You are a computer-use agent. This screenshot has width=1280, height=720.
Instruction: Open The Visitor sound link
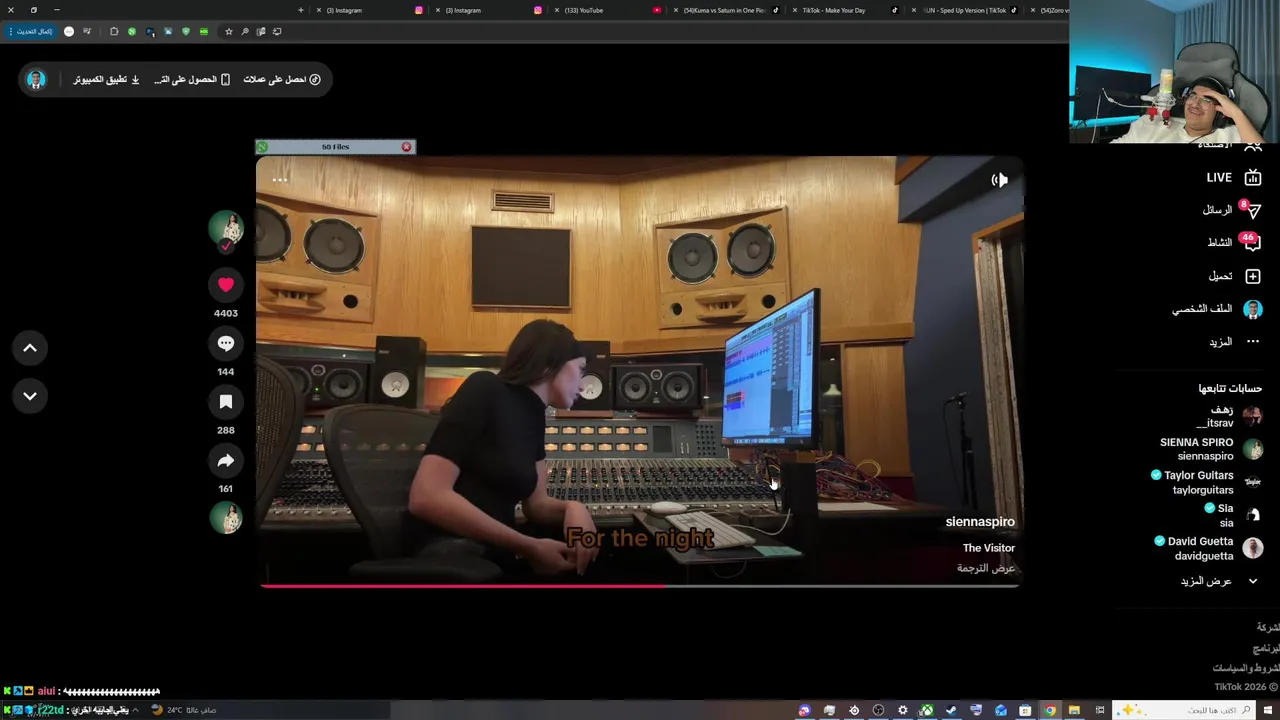click(989, 548)
